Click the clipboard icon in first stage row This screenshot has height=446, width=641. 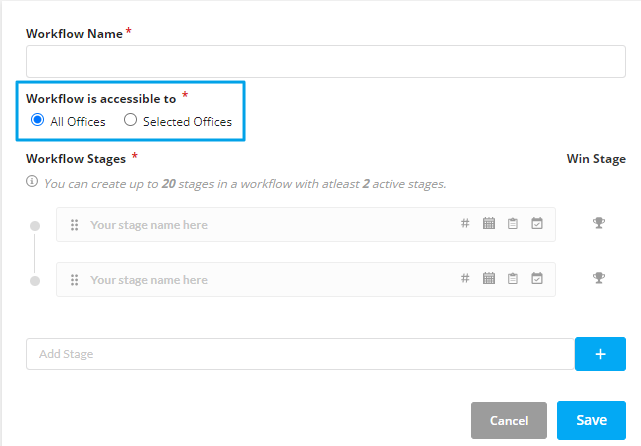tap(513, 224)
